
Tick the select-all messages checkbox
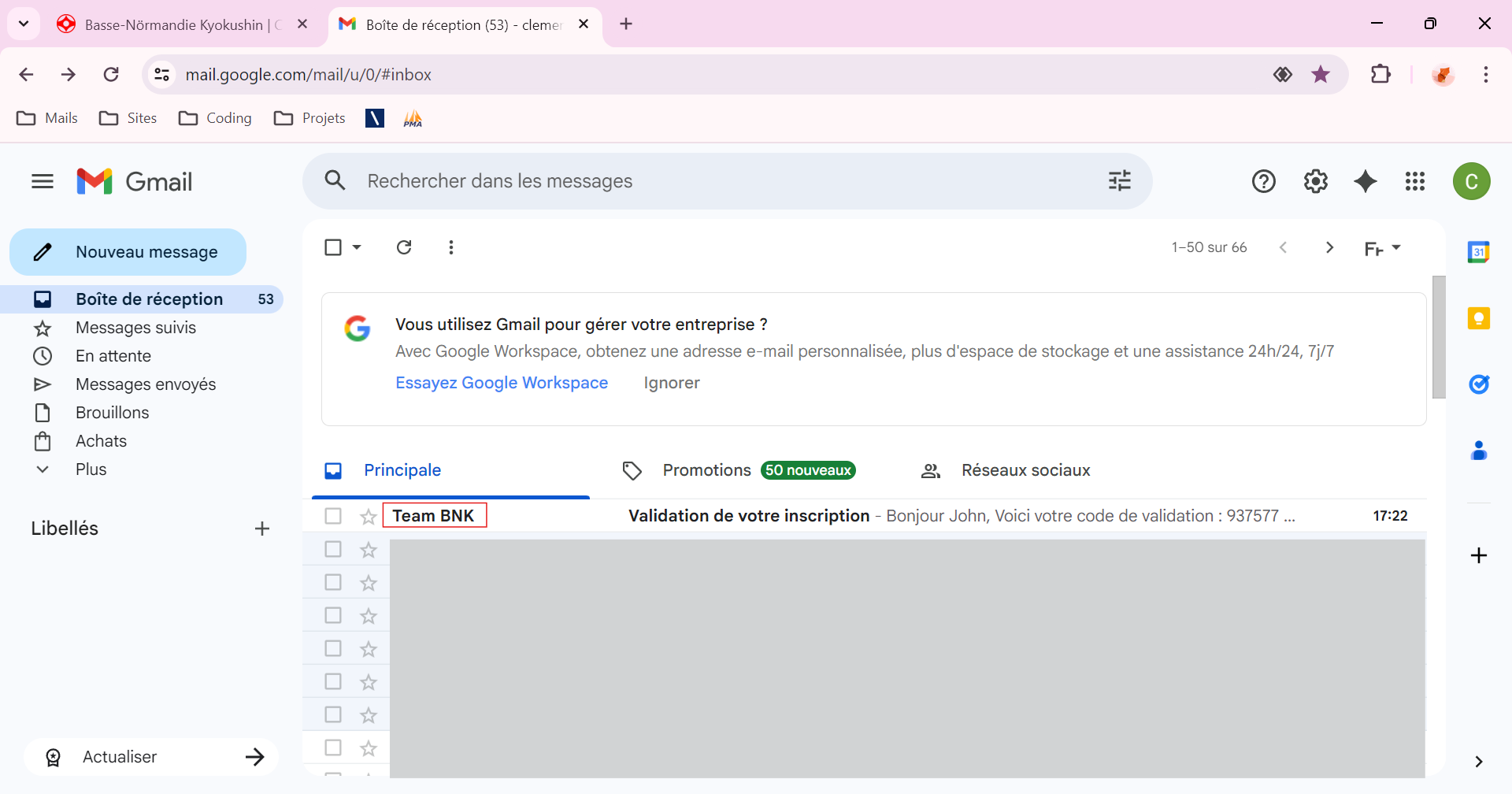pos(333,247)
